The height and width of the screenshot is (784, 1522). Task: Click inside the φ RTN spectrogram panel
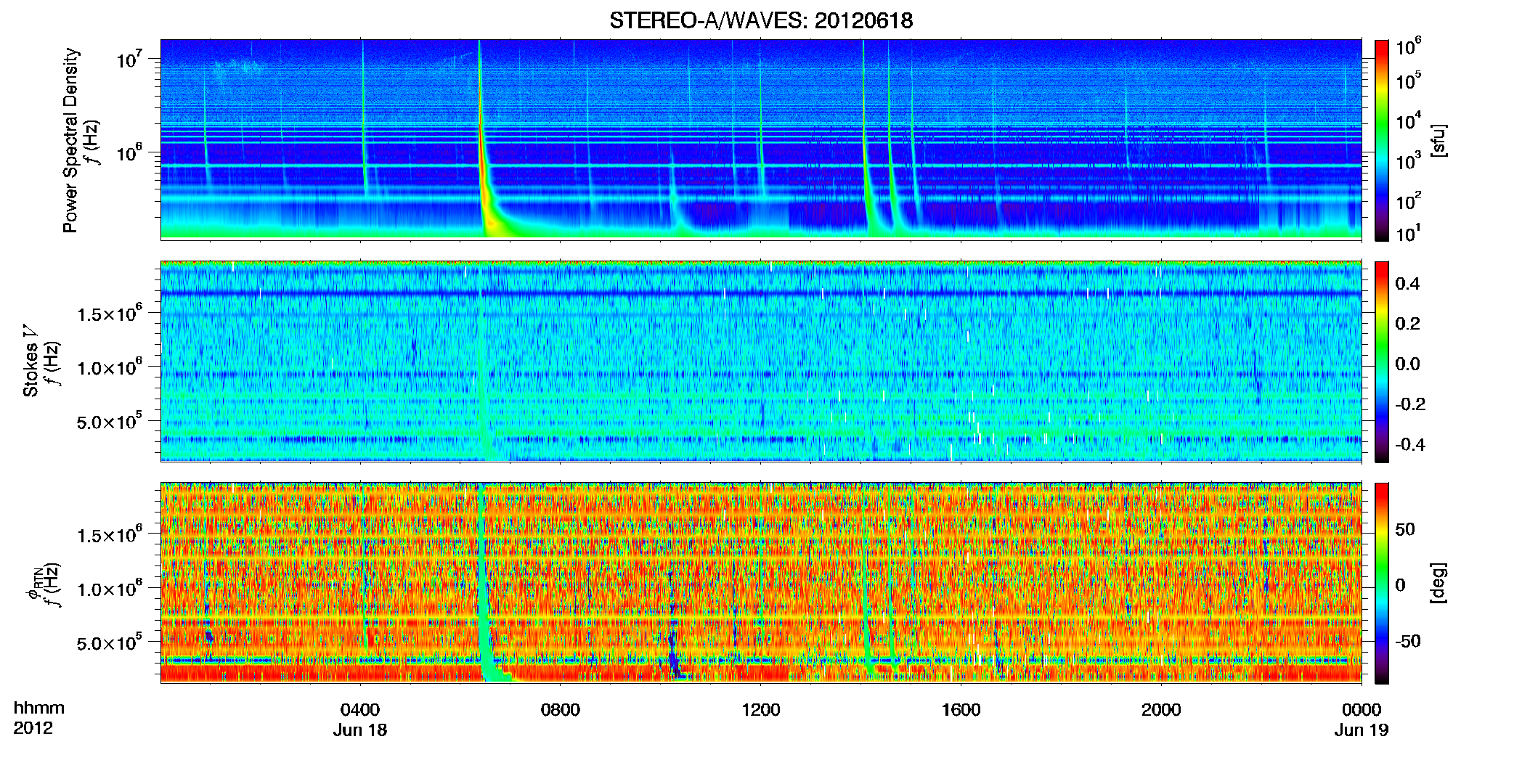(x=760, y=583)
